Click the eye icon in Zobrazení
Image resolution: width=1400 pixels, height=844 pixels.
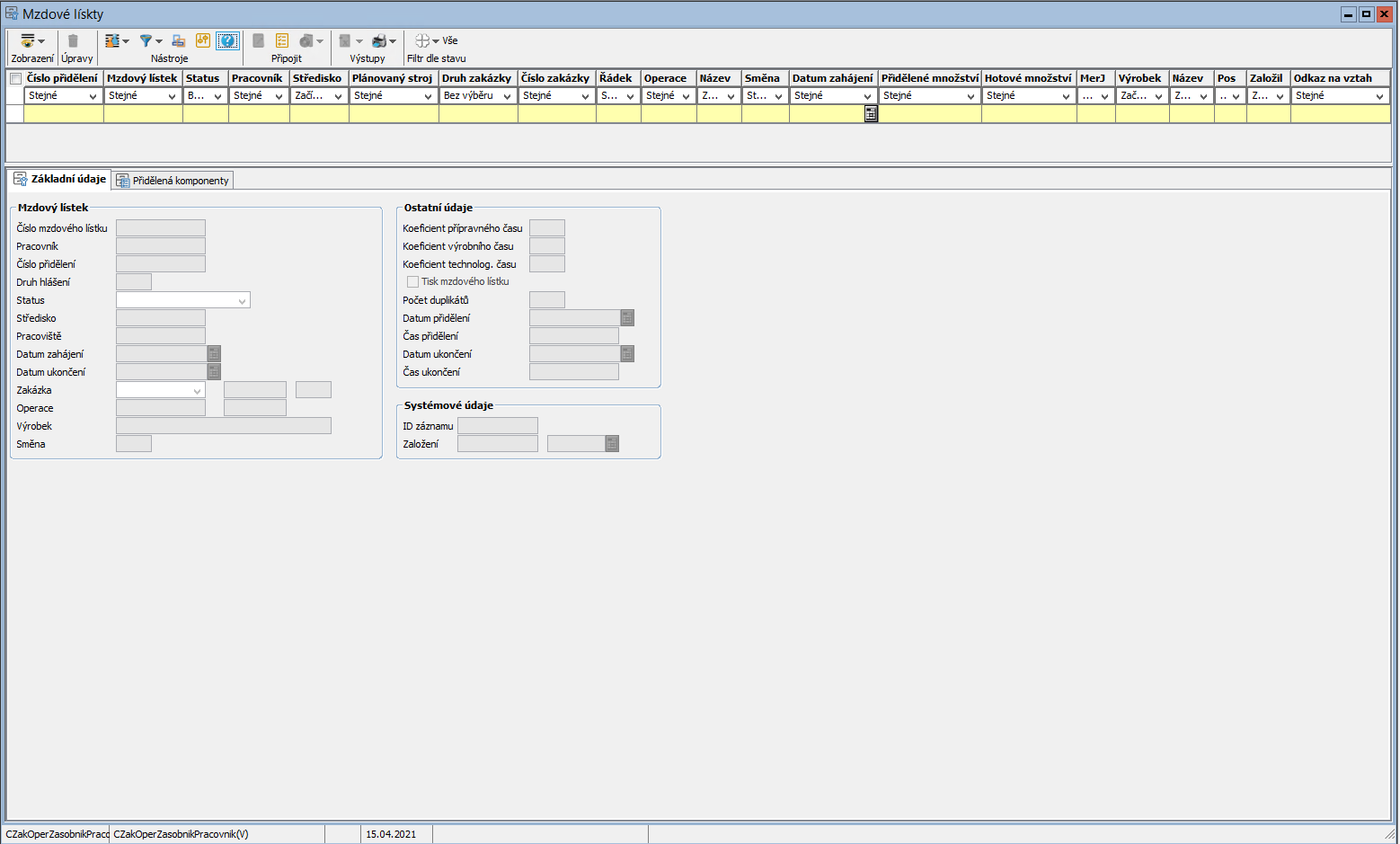28,41
